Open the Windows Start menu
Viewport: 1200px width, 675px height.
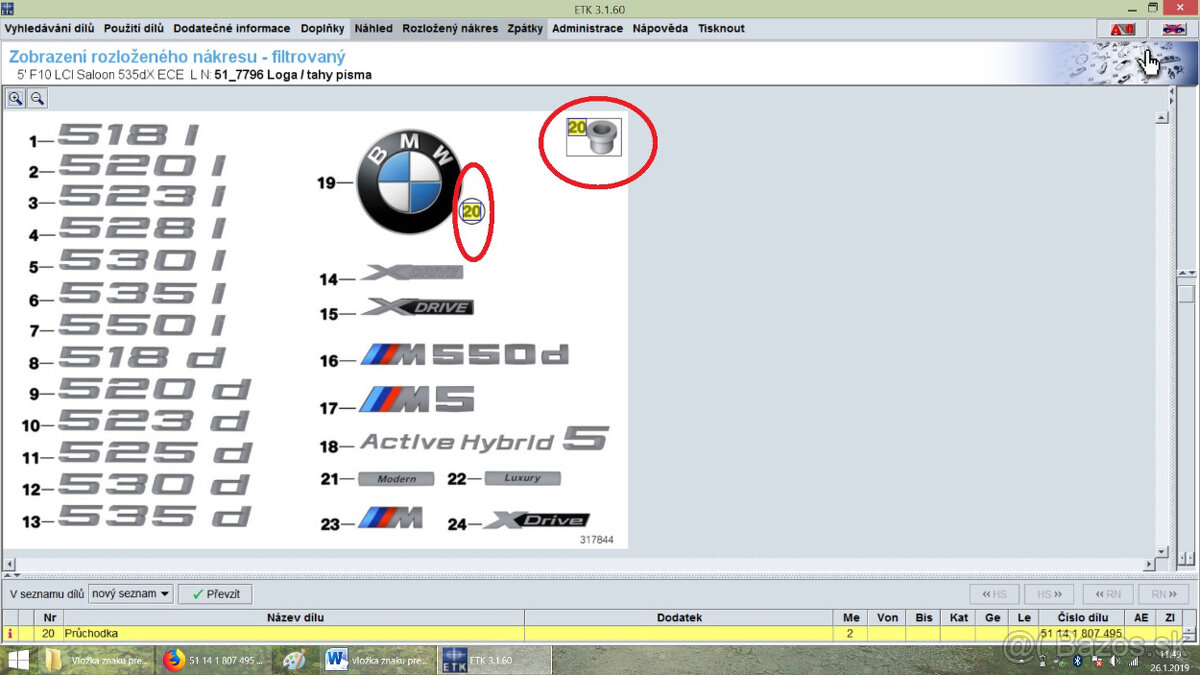coord(18,660)
